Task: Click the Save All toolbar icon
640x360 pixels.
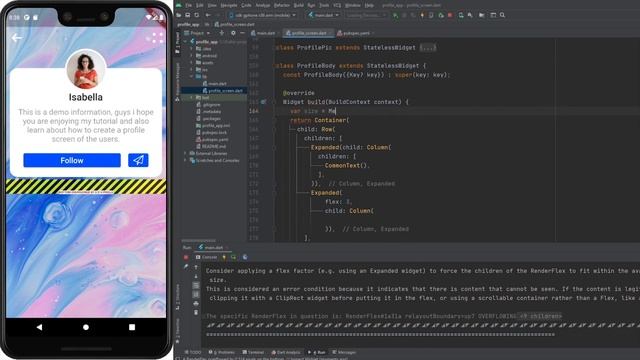Action: coord(188,15)
